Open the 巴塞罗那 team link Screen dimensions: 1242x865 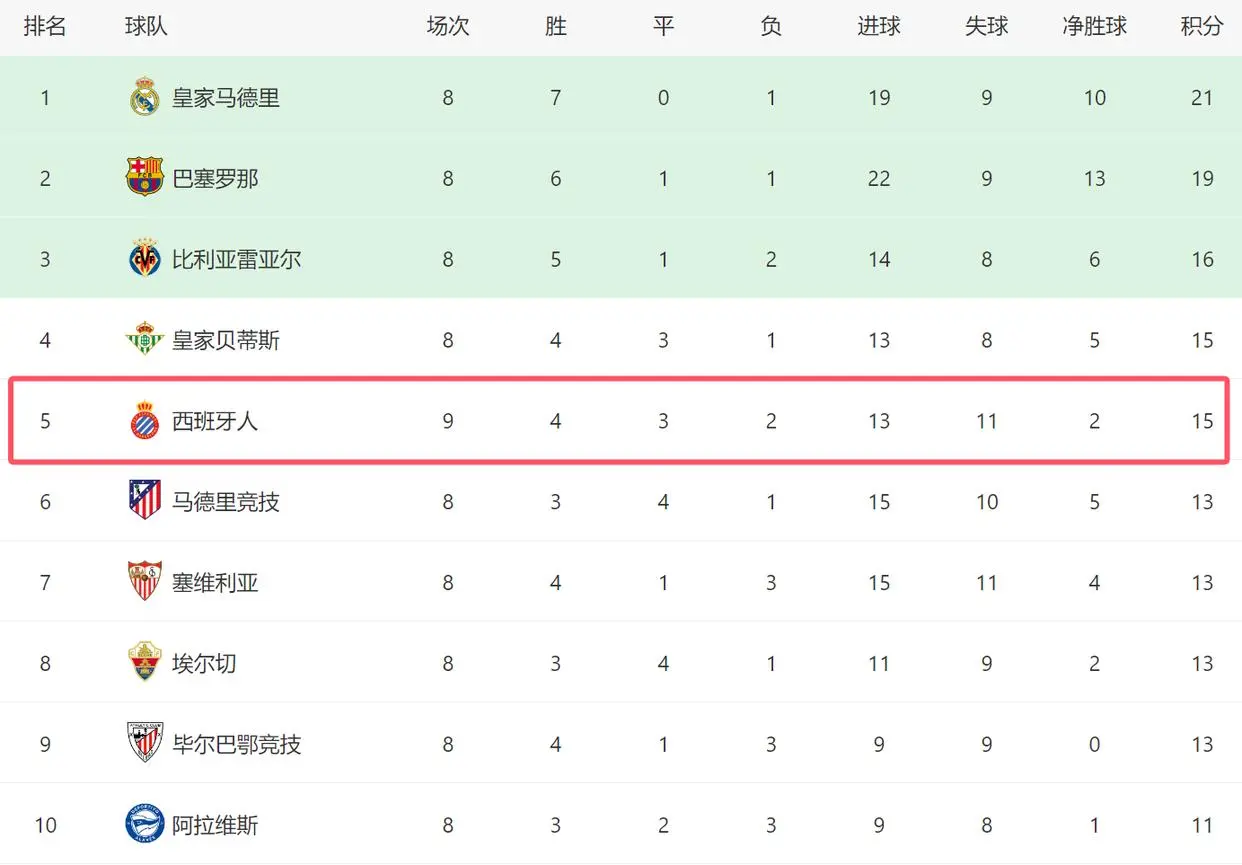click(x=215, y=179)
